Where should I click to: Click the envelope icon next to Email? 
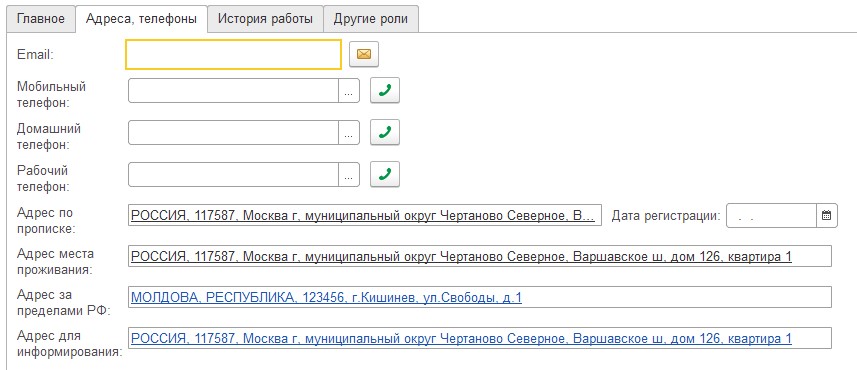(364, 54)
